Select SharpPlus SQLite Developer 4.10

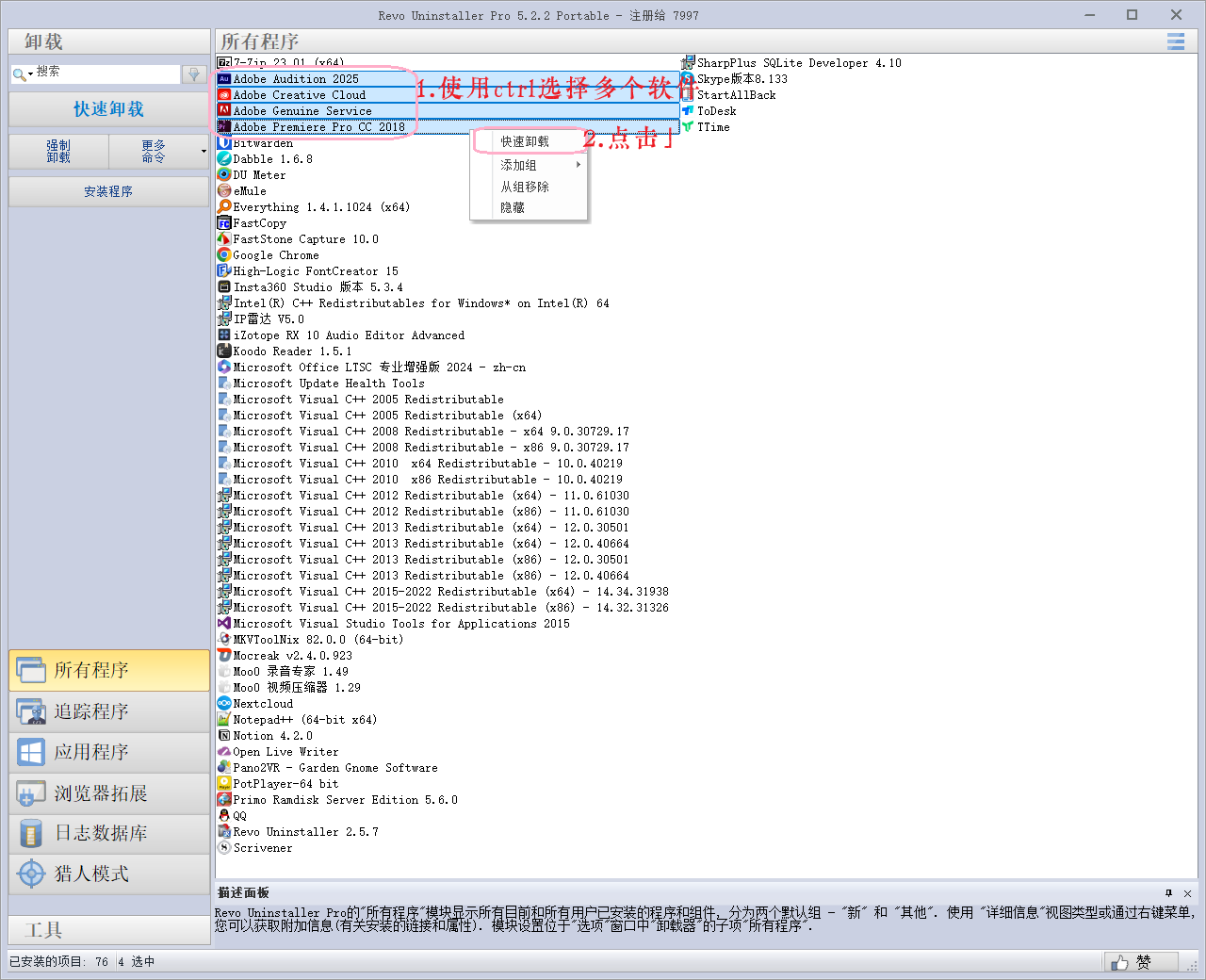(792, 63)
